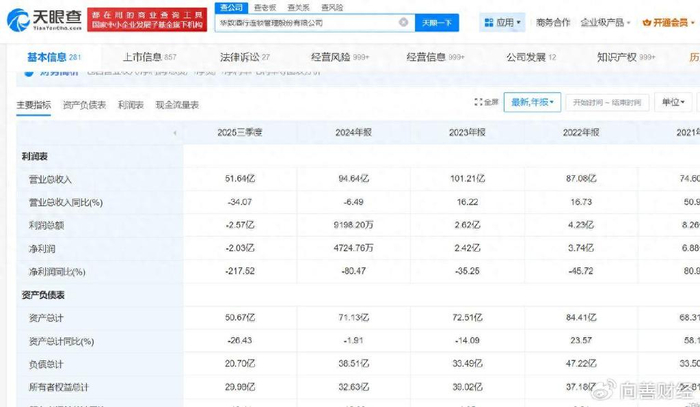This screenshot has height=407, width=700.
Task: Open the 知识产权 tab
Action: click(626, 57)
